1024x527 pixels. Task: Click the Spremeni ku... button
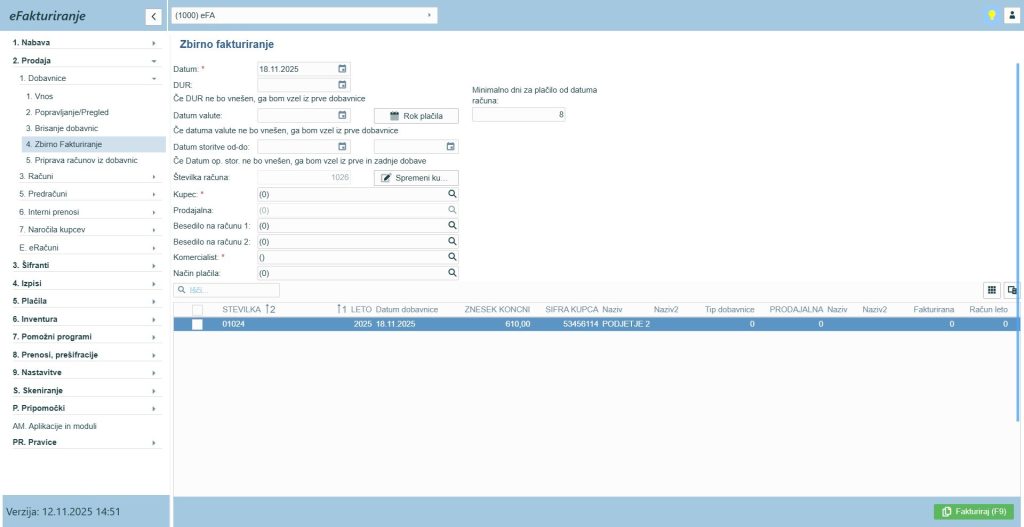pyautogui.click(x=416, y=177)
